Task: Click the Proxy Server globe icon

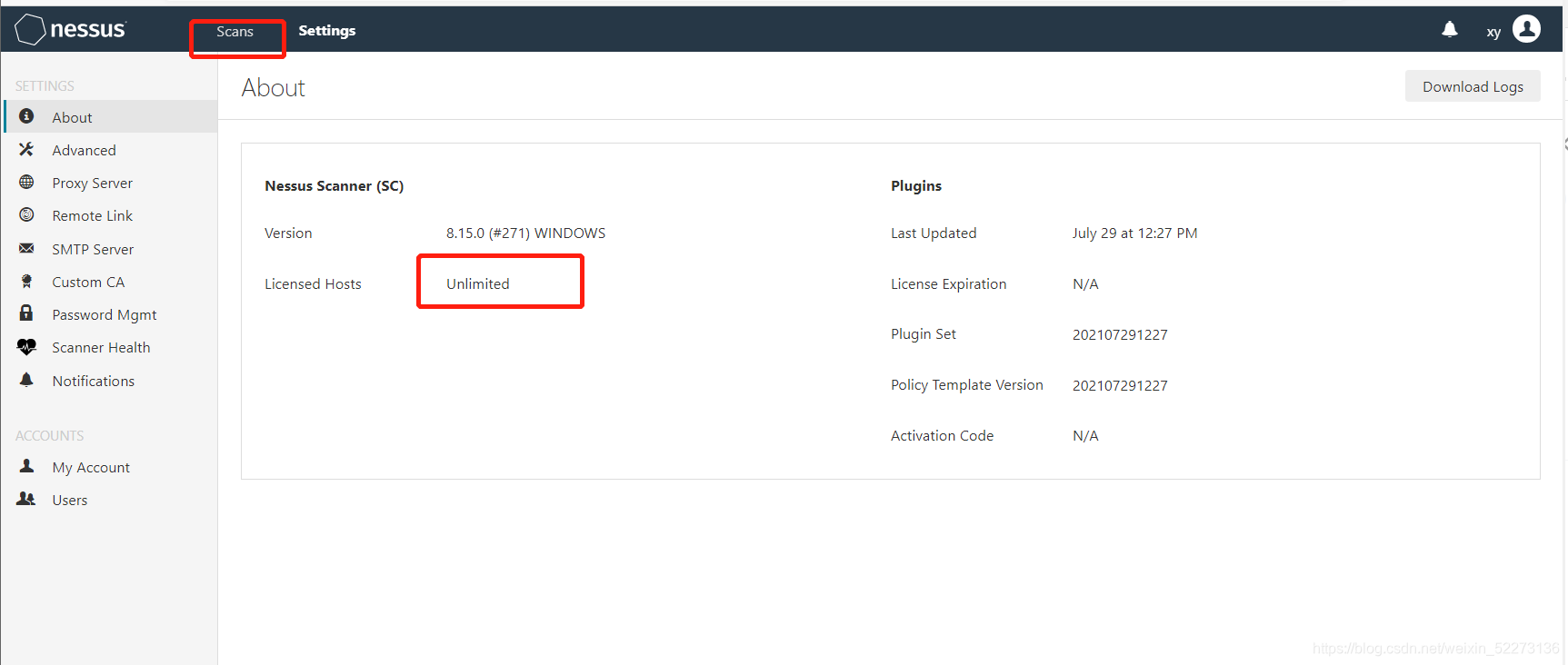Action: [26, 182]
